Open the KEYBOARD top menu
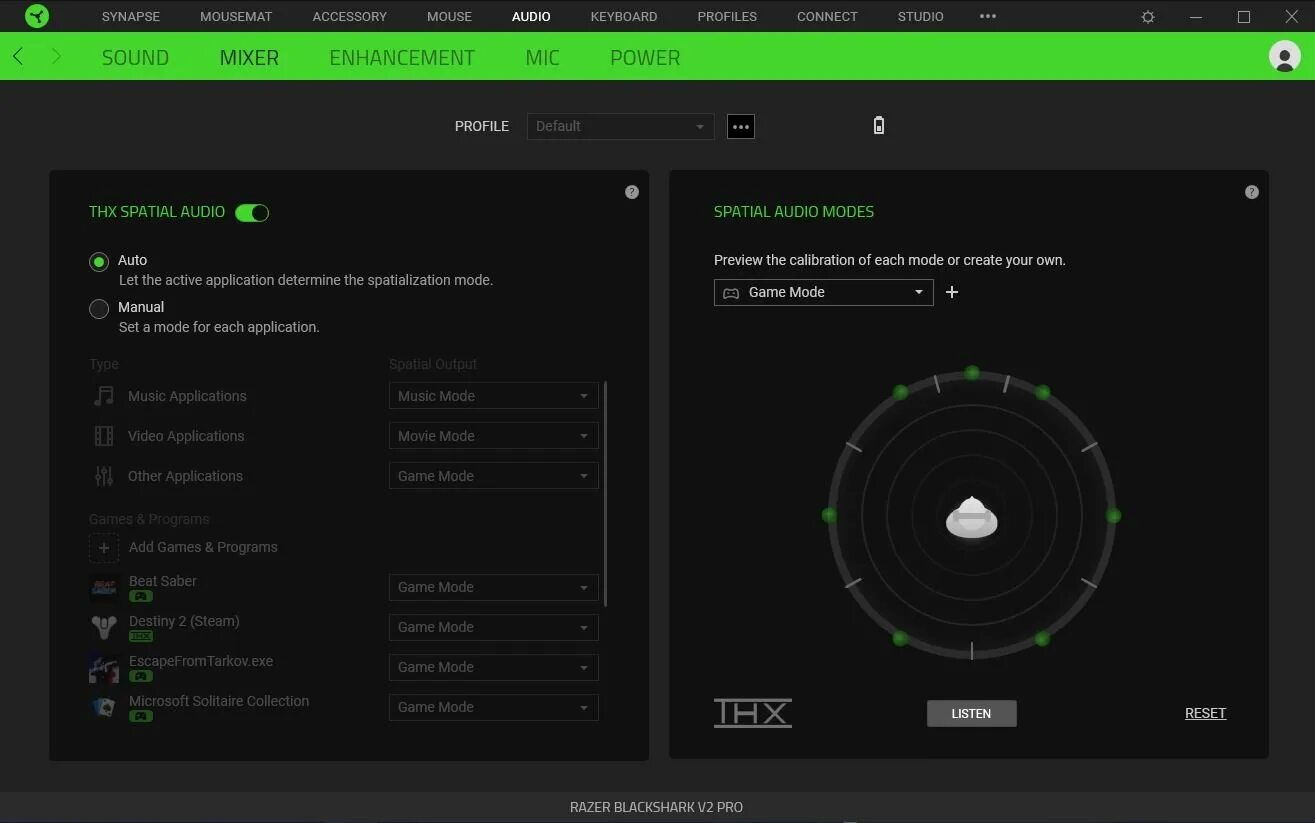The height and width of the screenshot is (823, 1315). coord(624,16)
